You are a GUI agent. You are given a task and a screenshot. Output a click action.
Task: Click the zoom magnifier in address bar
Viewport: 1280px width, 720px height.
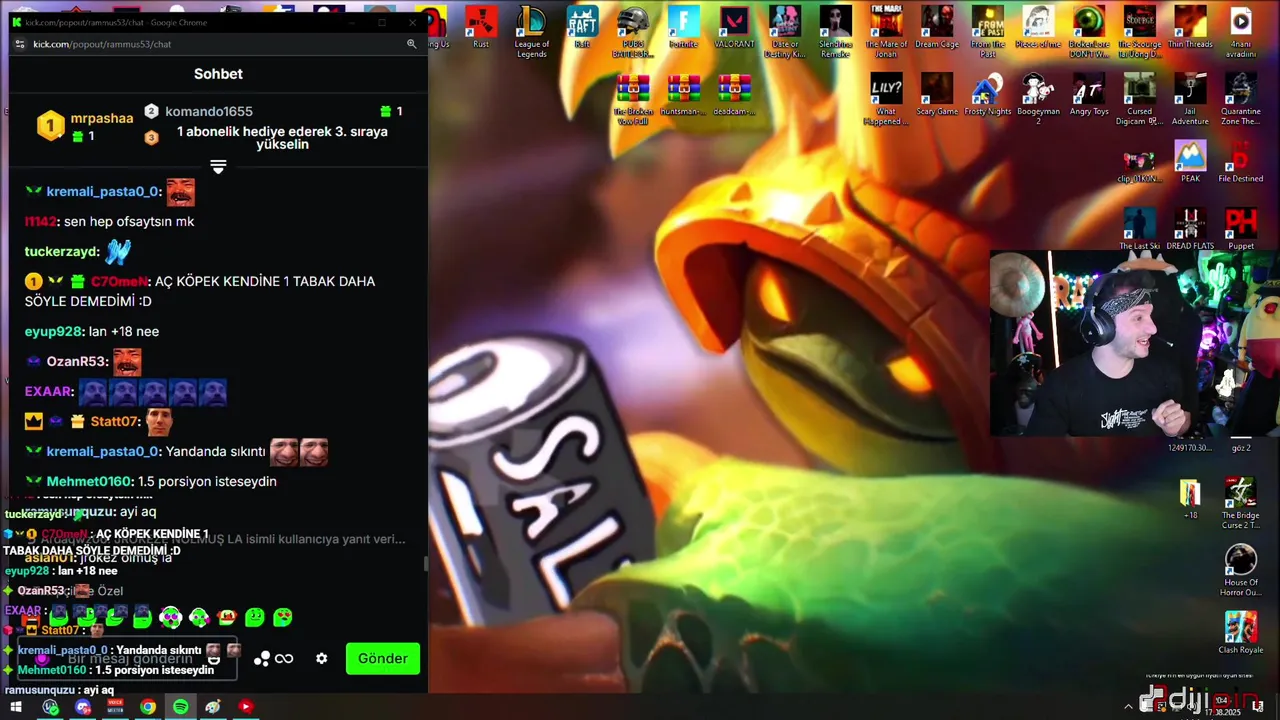pos(411,44)
